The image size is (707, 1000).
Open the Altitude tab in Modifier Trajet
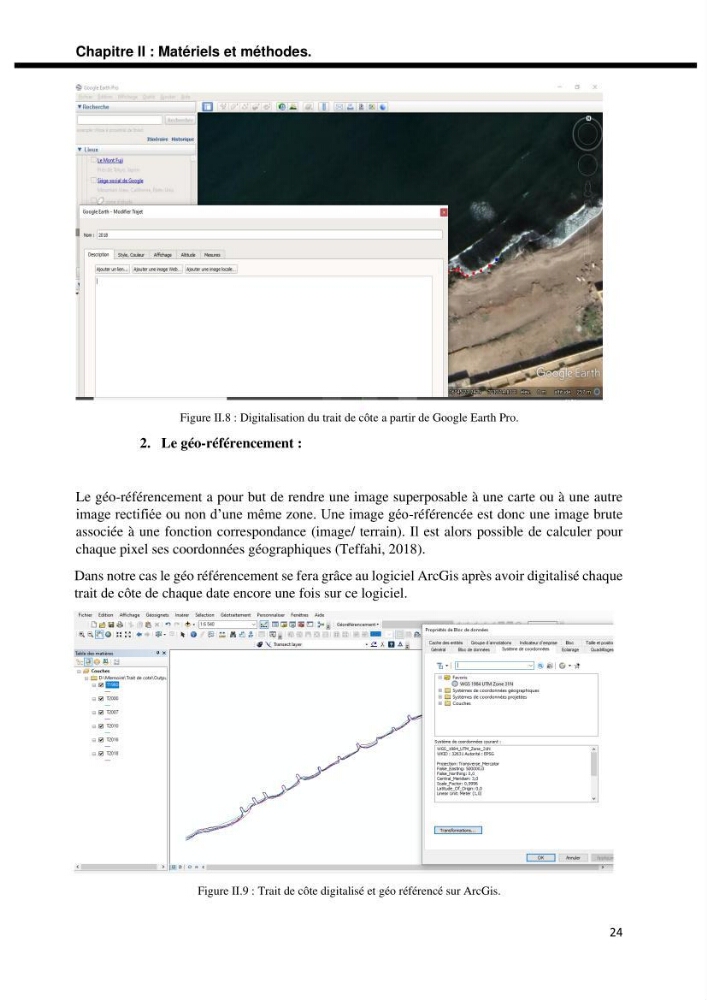188,254
